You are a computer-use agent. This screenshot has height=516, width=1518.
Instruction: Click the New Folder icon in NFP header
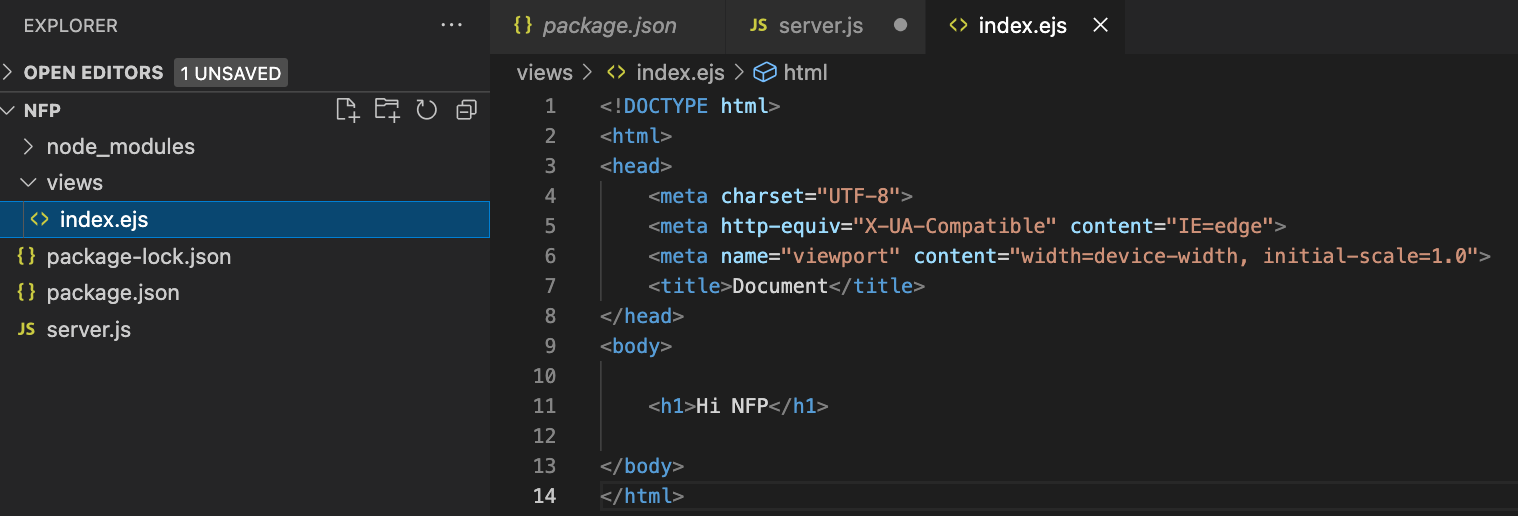(387, 110)
